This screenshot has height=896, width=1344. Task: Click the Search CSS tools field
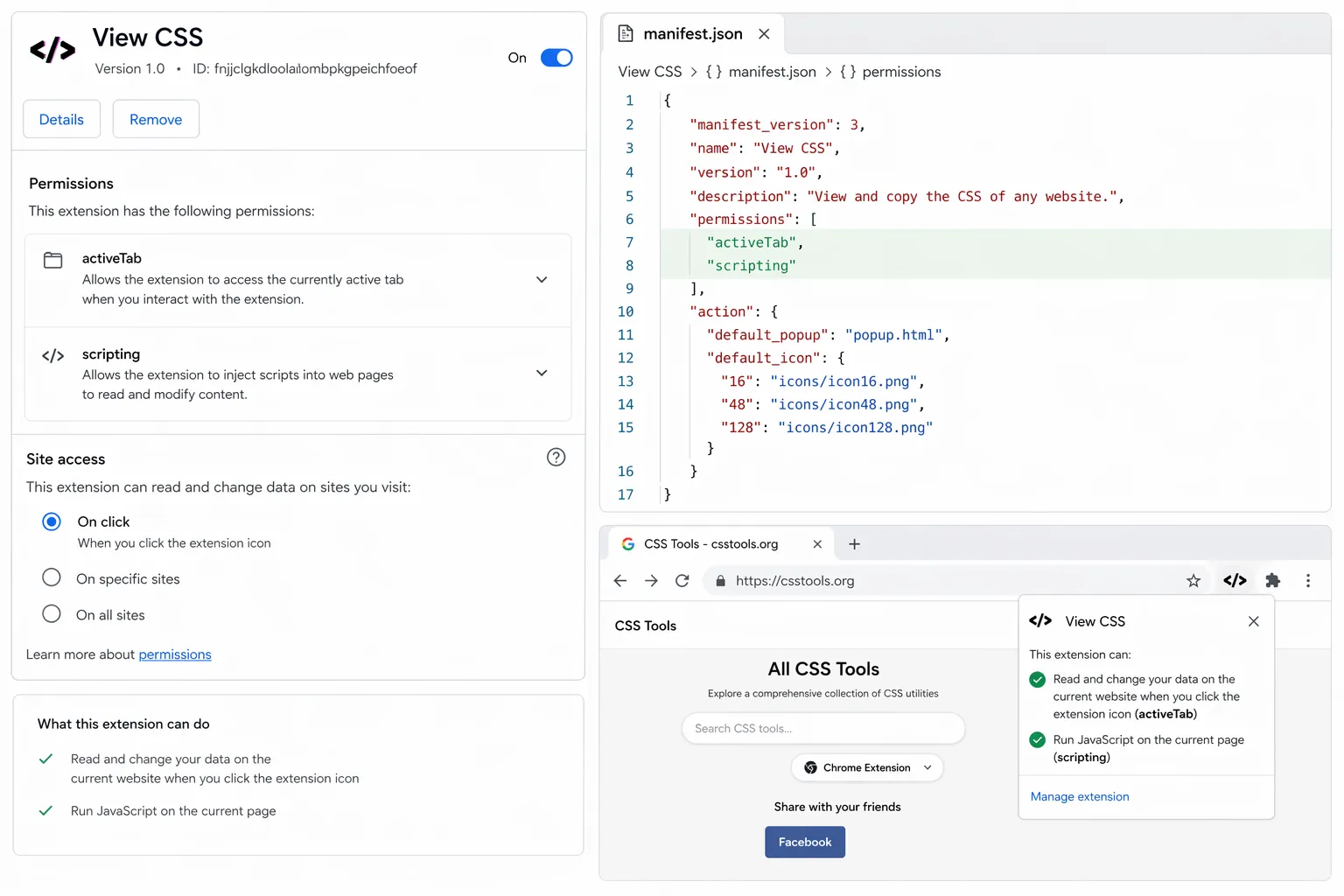click(x=822, y=728)
